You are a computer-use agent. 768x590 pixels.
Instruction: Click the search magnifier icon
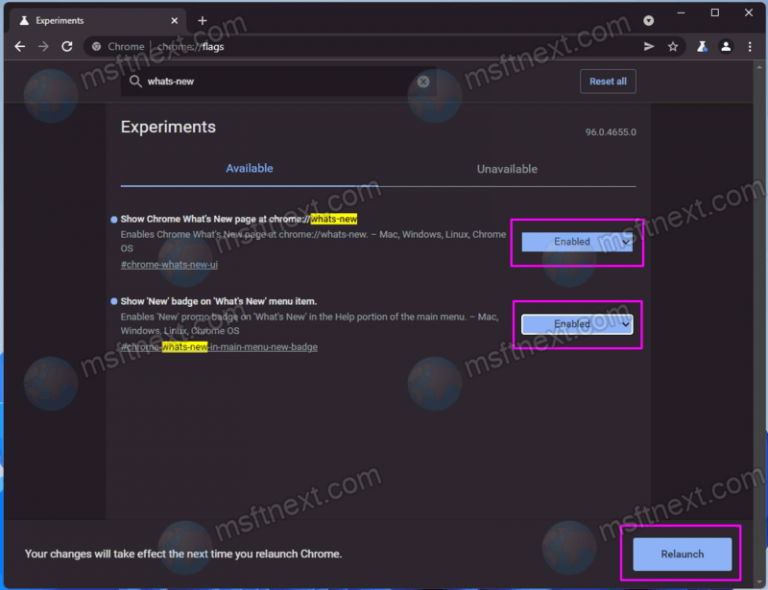coord(136,81)
